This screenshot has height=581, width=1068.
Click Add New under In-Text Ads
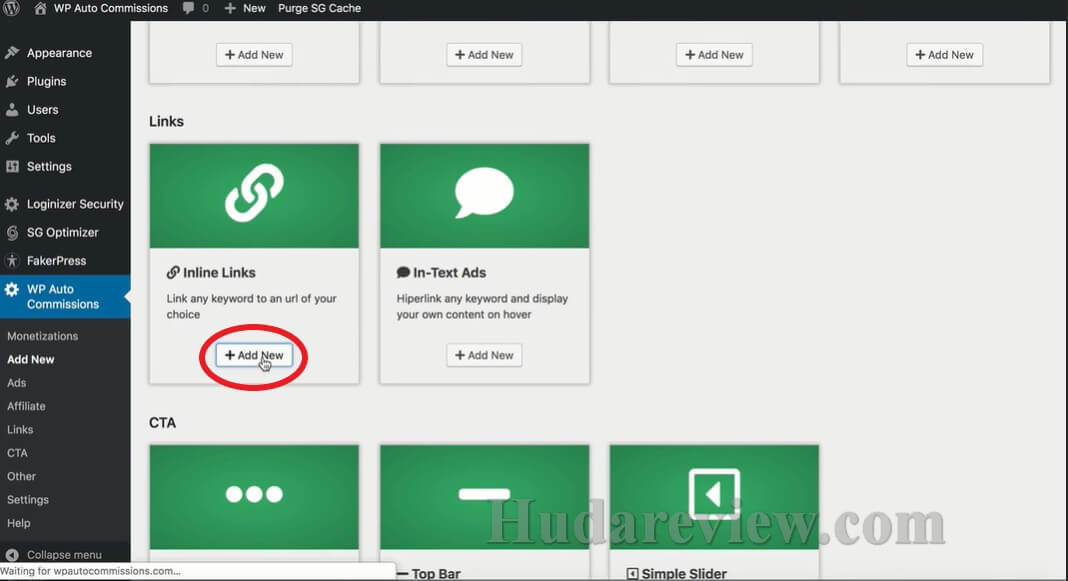click(x=484, y=356)
